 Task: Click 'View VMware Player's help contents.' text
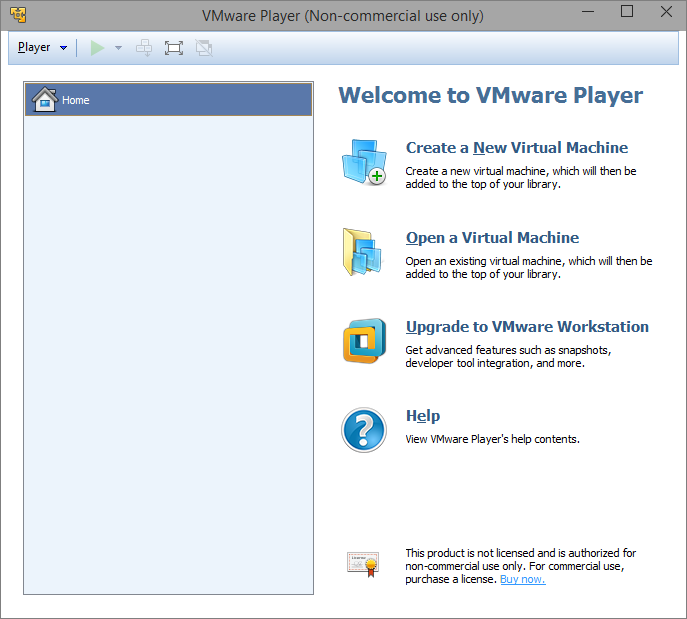(492, 439)
